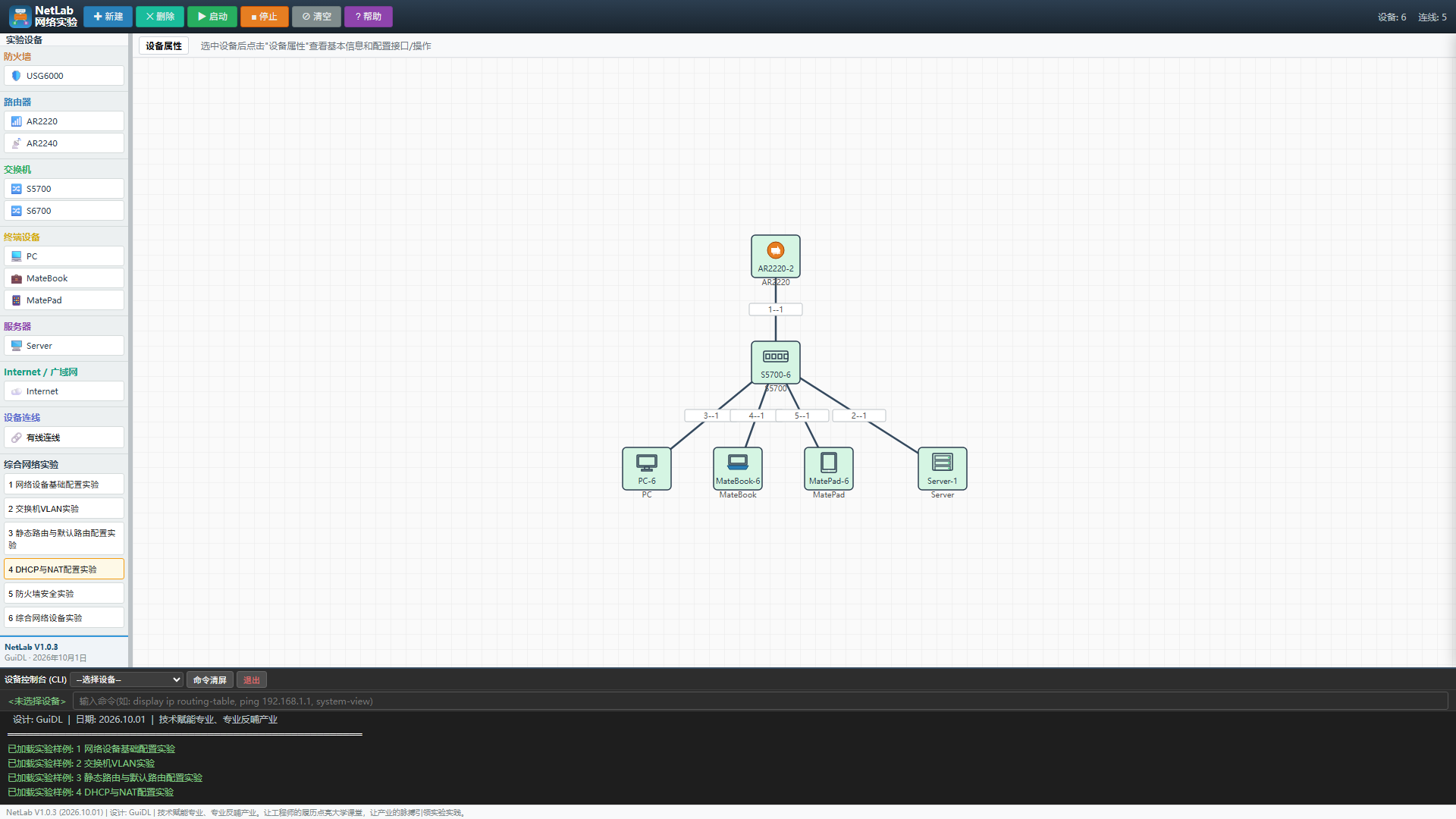Pick the AR2240 router from device list
1456x819 pixels.
pyautogui.click(x=64, y=143)
